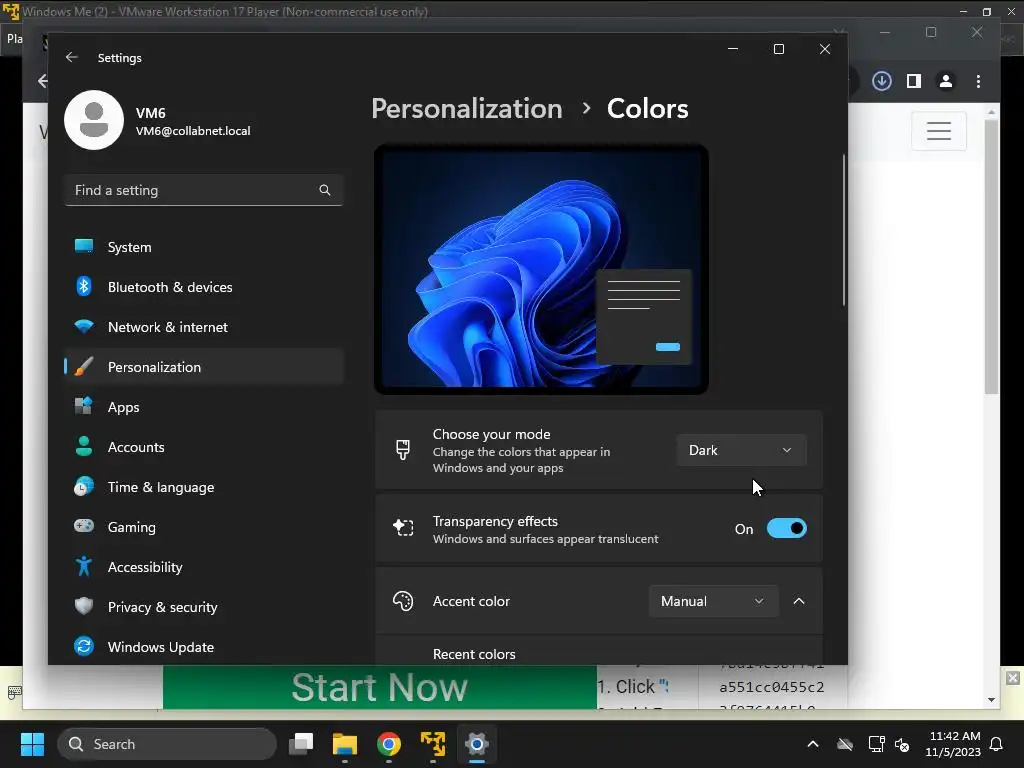The width and height of the screenshot is (1024, 768).
Task: Open the browser three-dot menu
Action: [978, 81]
